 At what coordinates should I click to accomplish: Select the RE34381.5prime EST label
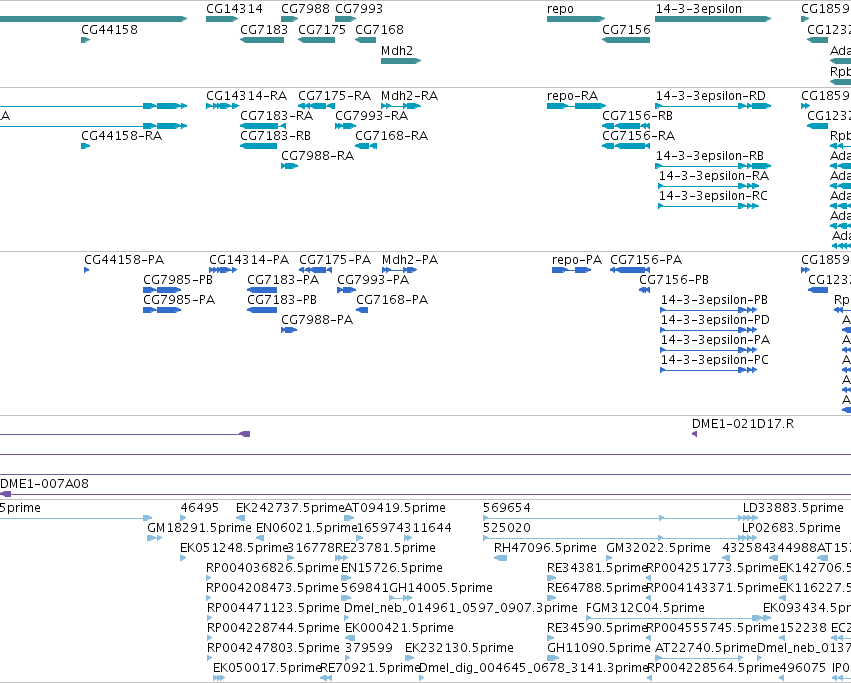597,568
